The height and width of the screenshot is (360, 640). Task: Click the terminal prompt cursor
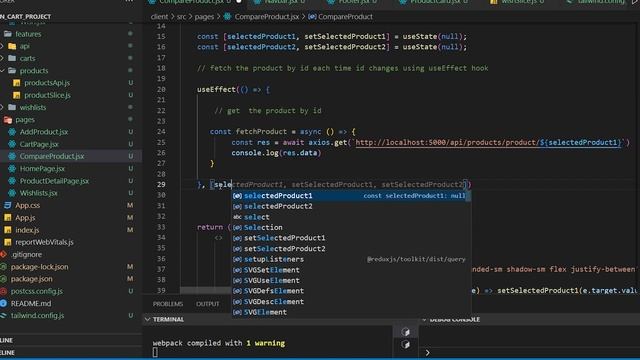pyautogui.click(x=155, y=352)
